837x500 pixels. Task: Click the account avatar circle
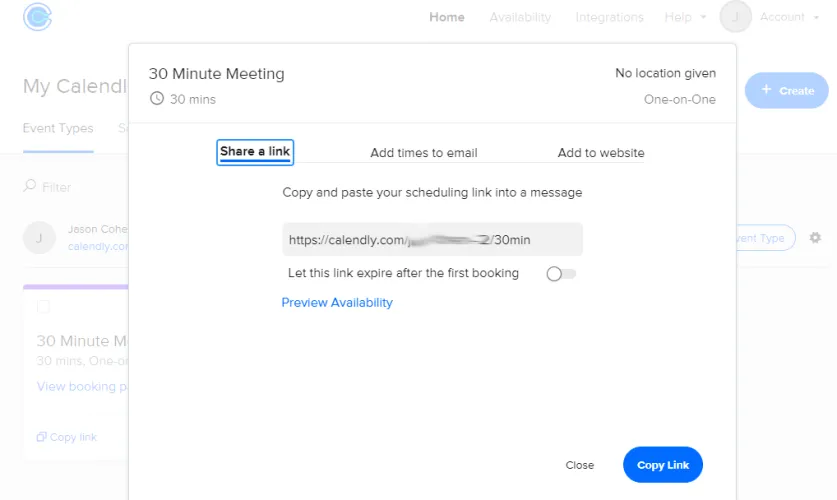click(735, 17)
